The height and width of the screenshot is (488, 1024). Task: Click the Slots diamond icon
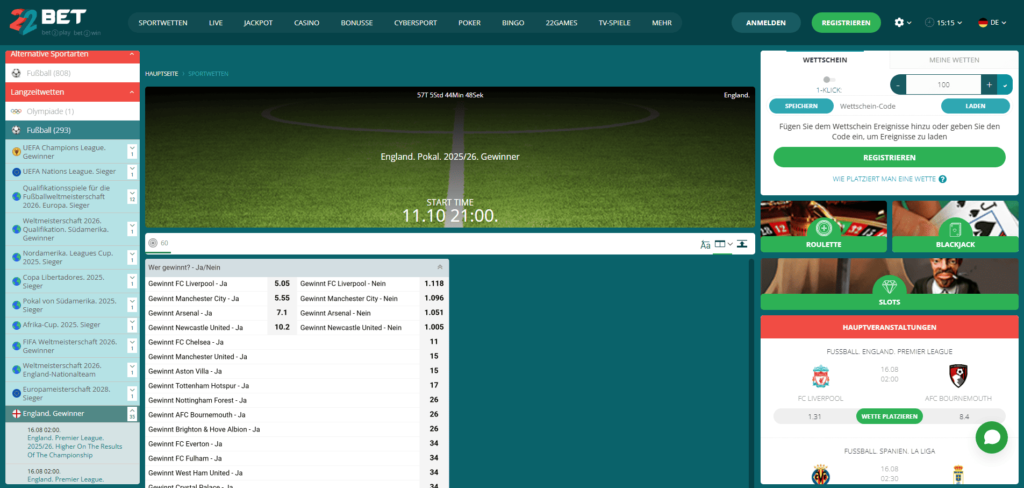889,285
